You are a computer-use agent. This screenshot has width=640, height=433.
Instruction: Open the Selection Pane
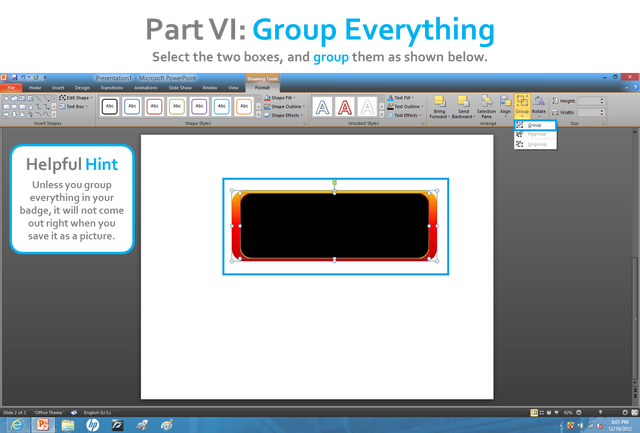(x=486, y=107)
